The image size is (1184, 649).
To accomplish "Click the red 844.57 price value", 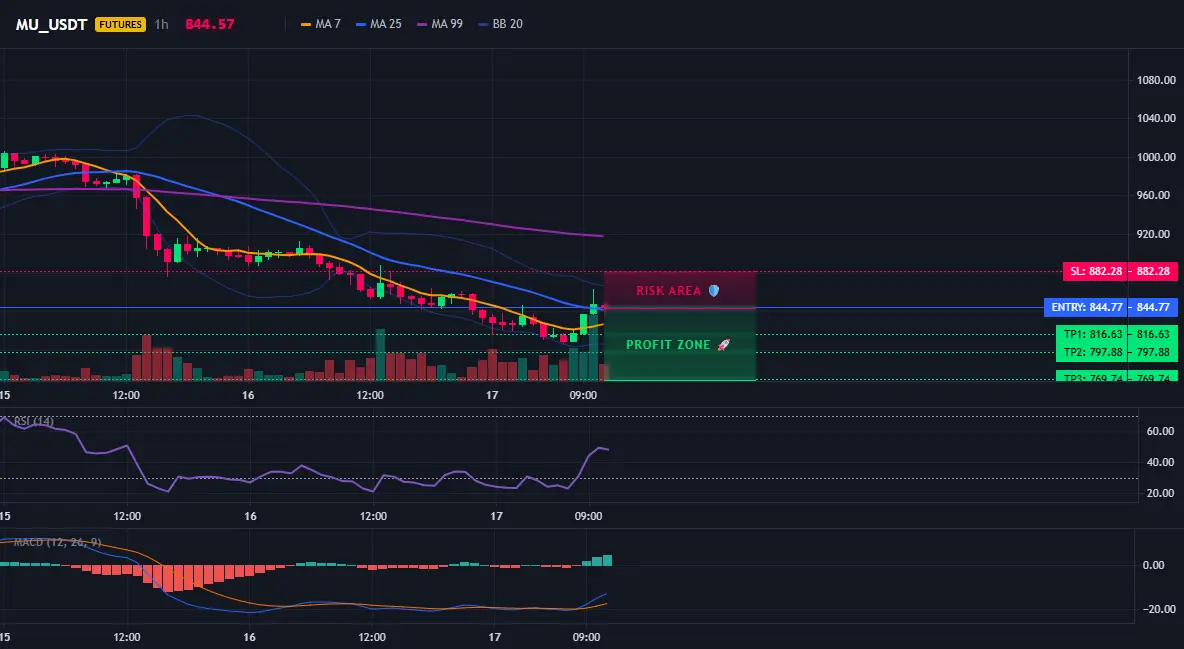I will coord(210,24).
